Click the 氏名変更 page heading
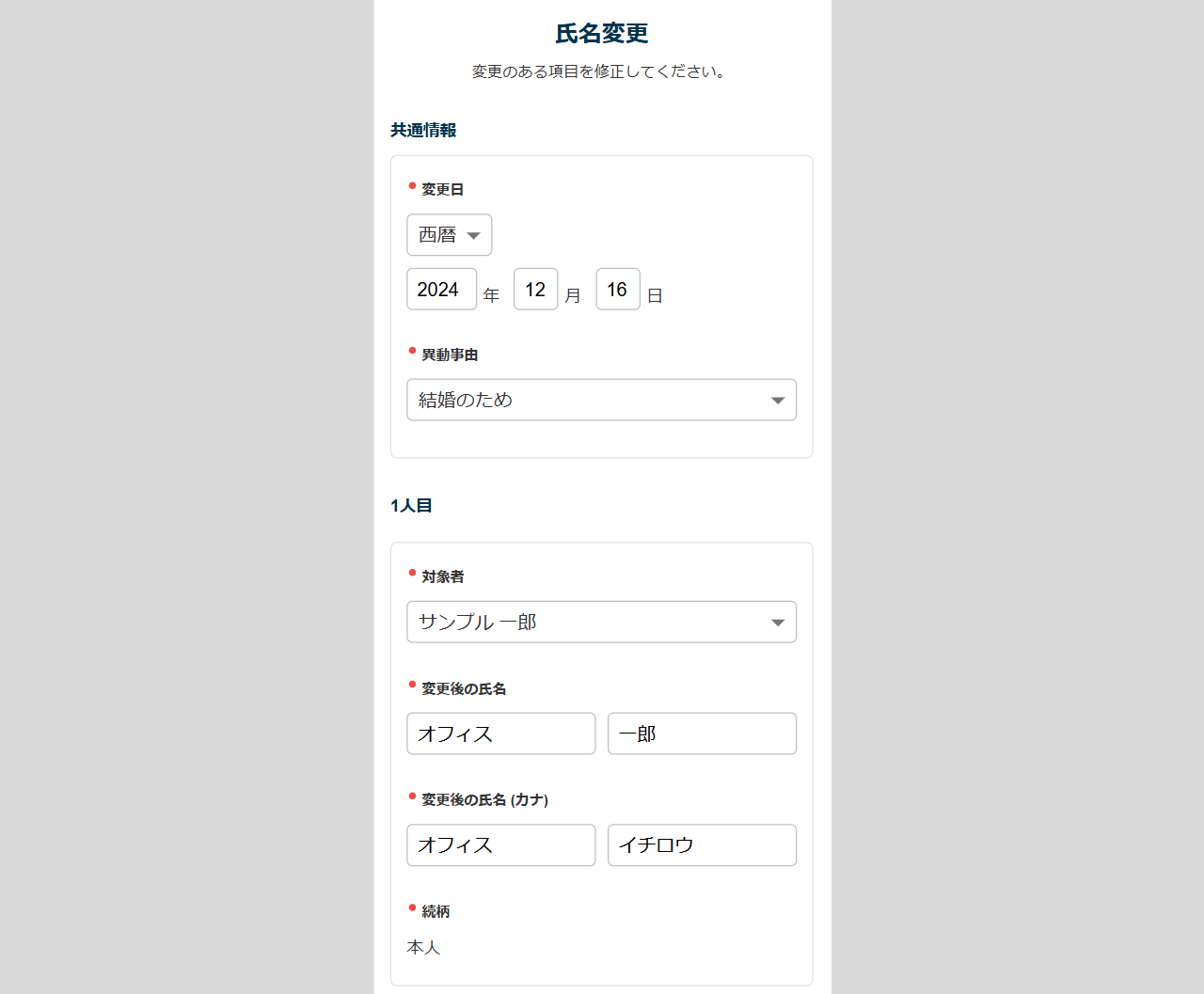Viewport: 1204px width, 994px height. click(x=602, y=34)
